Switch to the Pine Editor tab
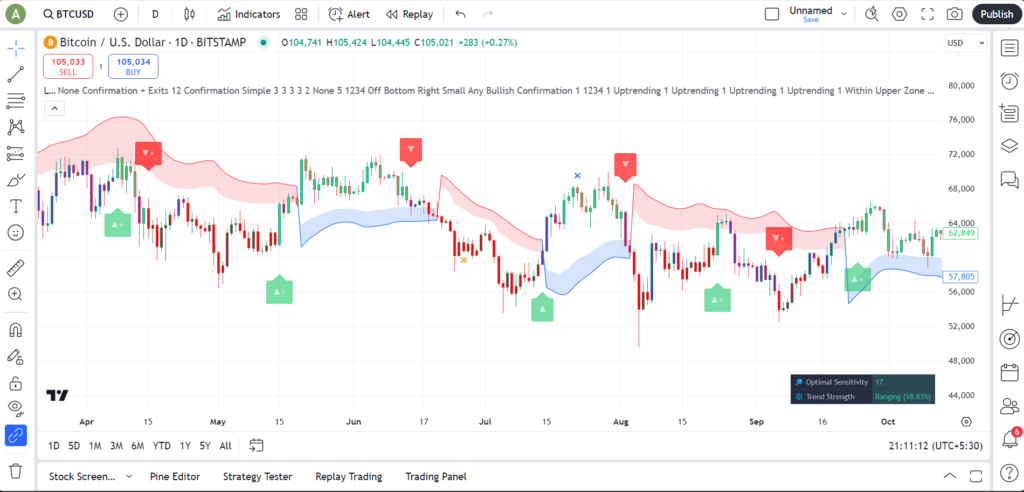 tap(174, 477)
